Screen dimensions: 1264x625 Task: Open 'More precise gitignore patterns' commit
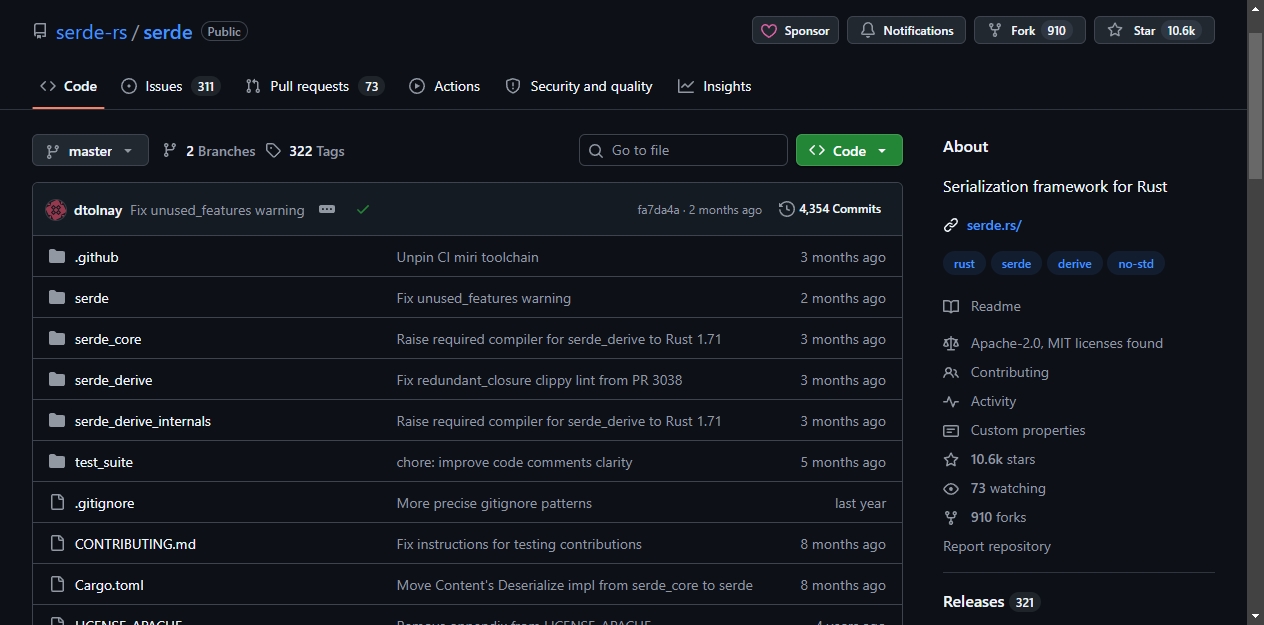[494, 503]
